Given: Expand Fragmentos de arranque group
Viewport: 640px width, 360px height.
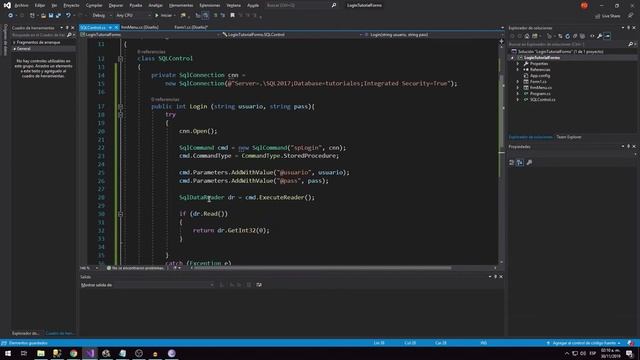Looking at the screenshot, I should click(14, 42).
